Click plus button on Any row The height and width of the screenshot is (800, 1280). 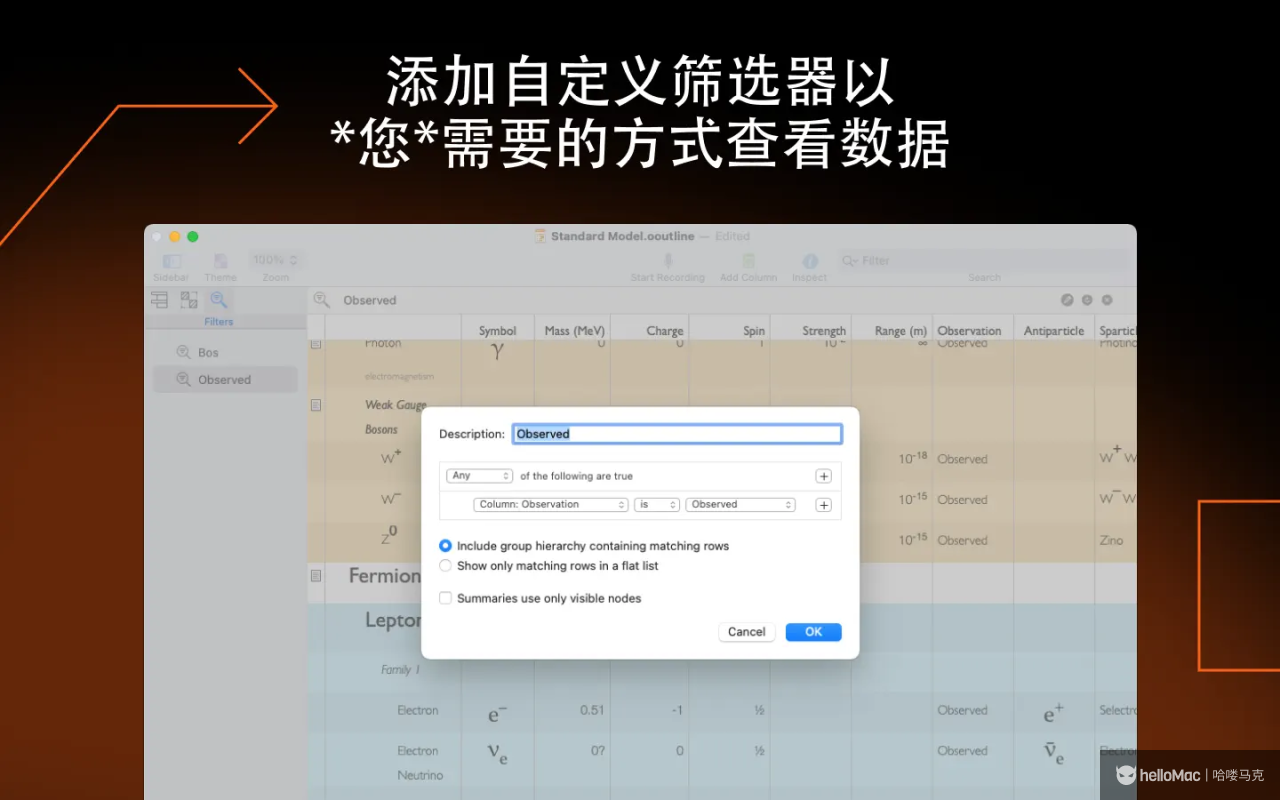824,476
